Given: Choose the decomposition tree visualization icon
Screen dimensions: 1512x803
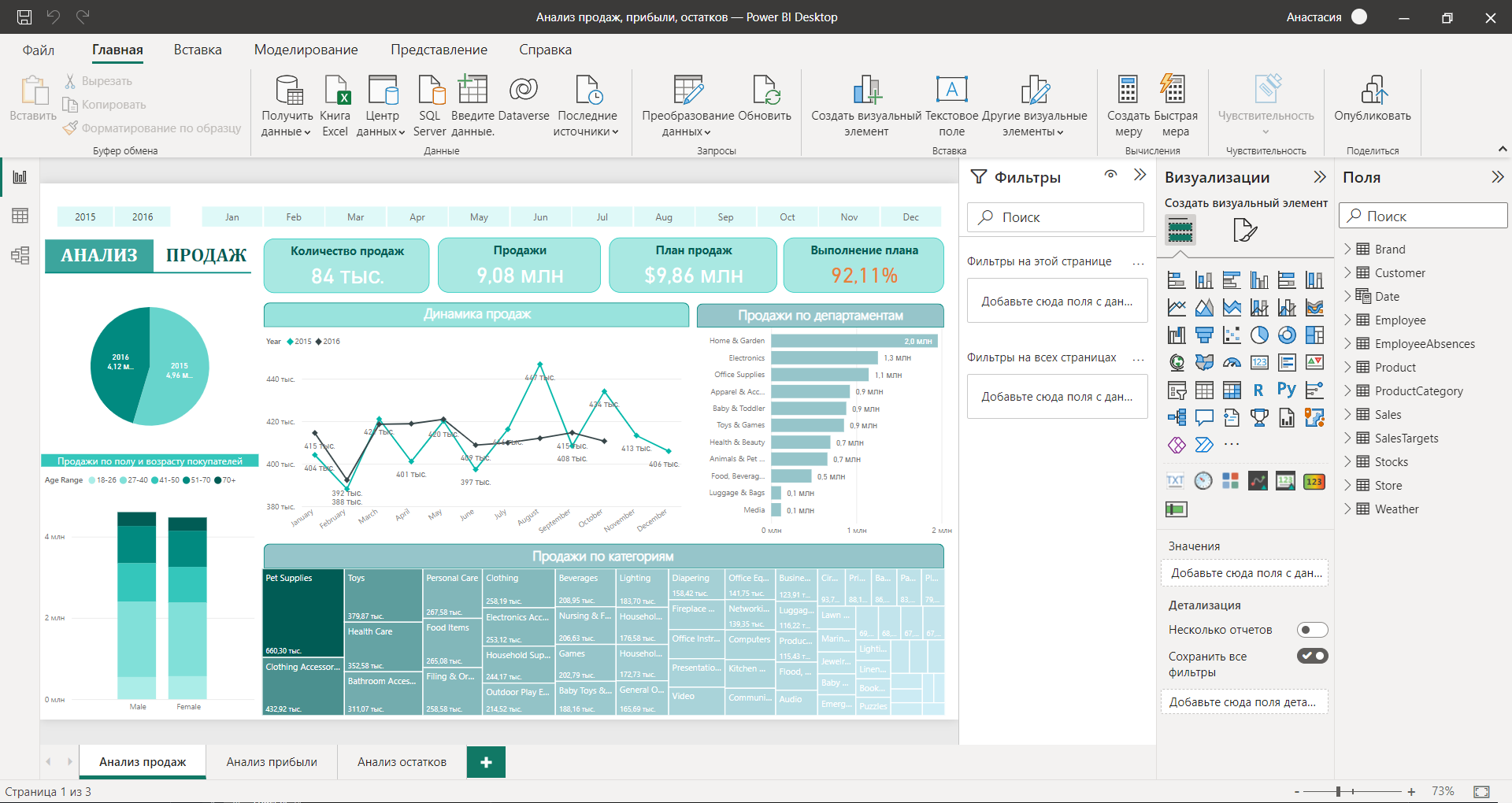Looking at the screenshot, I should pyautogui.click(x=1177, y=417).
